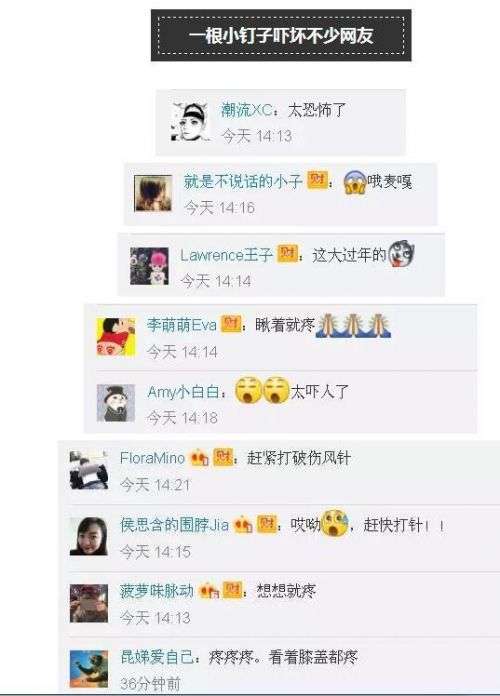The width and height of the screenshot is (500, 696).
Task: Open 侯思含的围脖Jia's portrait avatar
Action: click(89, 536)
